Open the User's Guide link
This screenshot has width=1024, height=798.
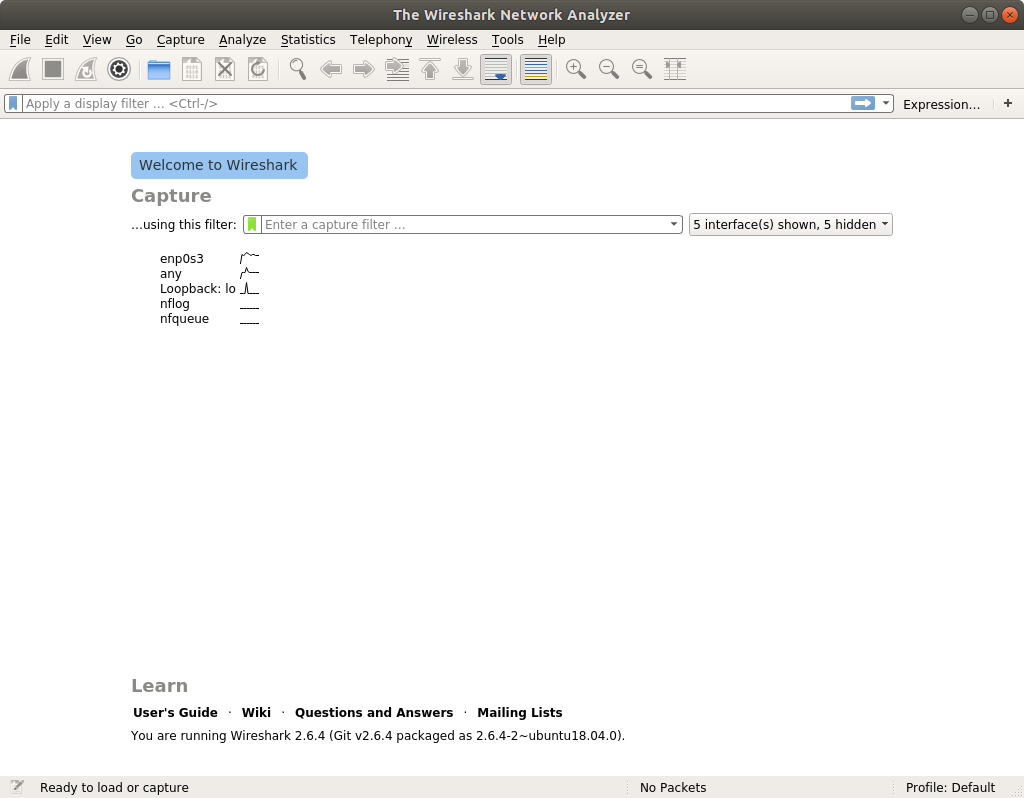point(175,712)
